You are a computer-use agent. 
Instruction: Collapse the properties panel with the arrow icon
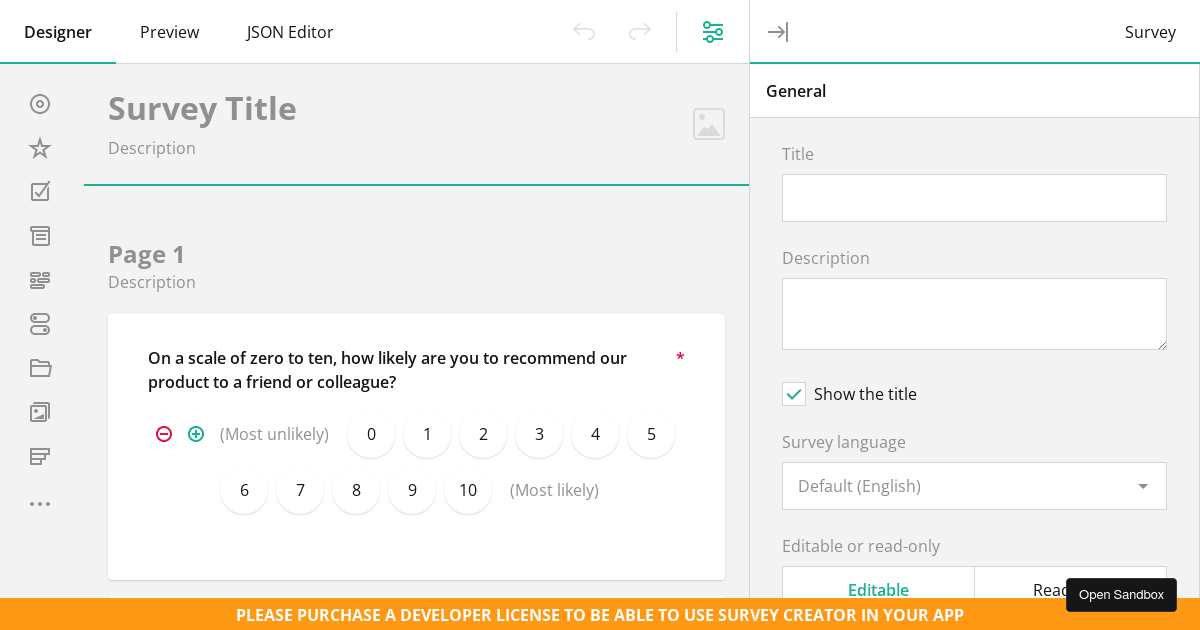[x=778, y=32]
